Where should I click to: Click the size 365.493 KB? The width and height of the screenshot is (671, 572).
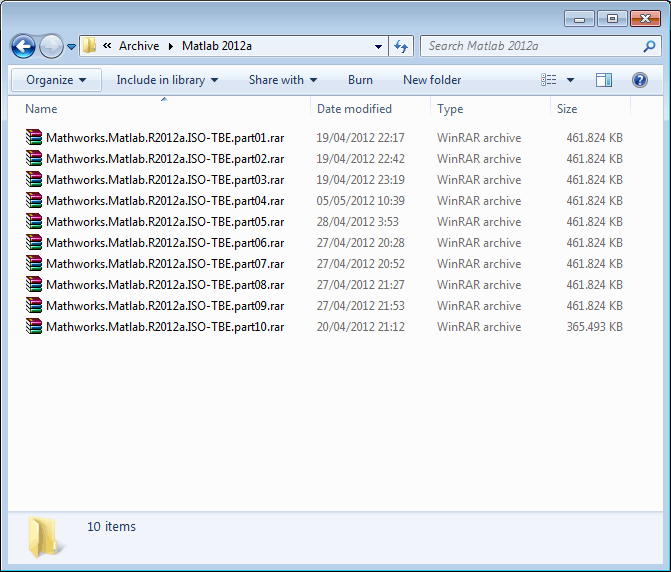594,326
